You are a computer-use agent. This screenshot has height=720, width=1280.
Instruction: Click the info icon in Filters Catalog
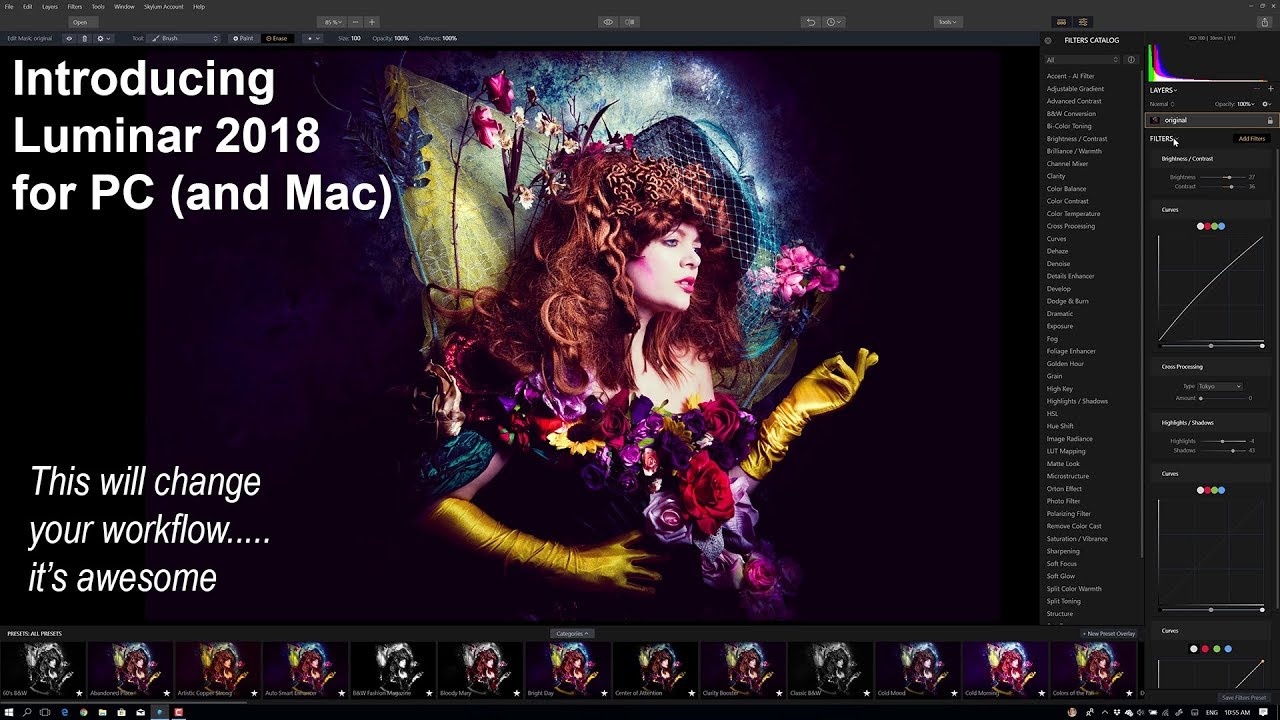1131,60
